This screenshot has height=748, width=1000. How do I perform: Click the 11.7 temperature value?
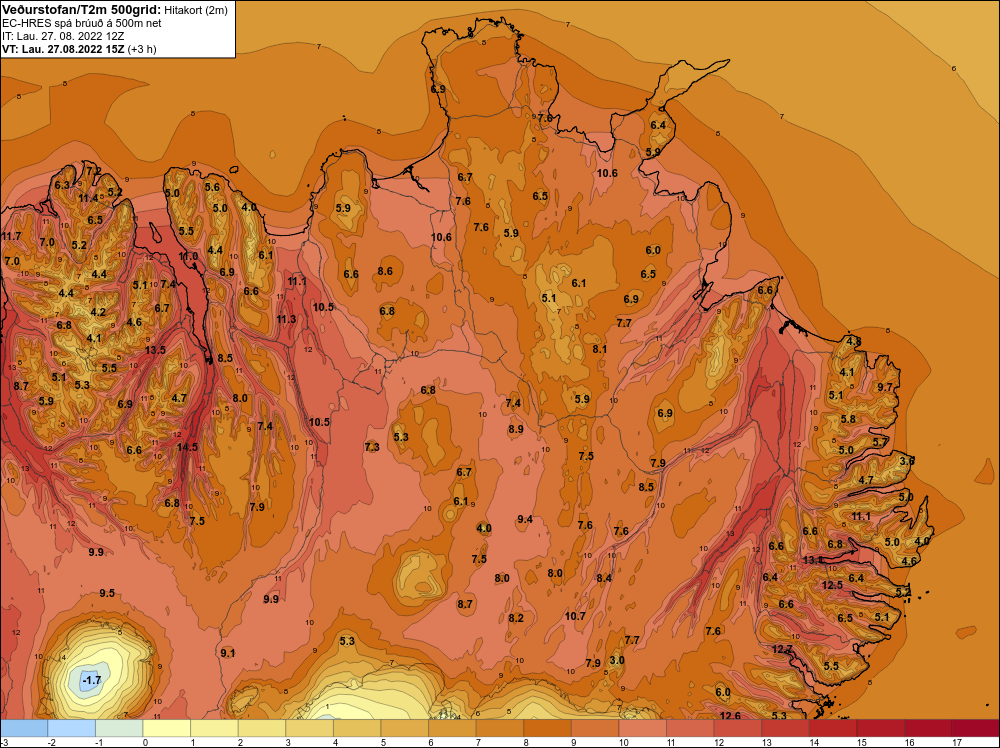point(11,237)
